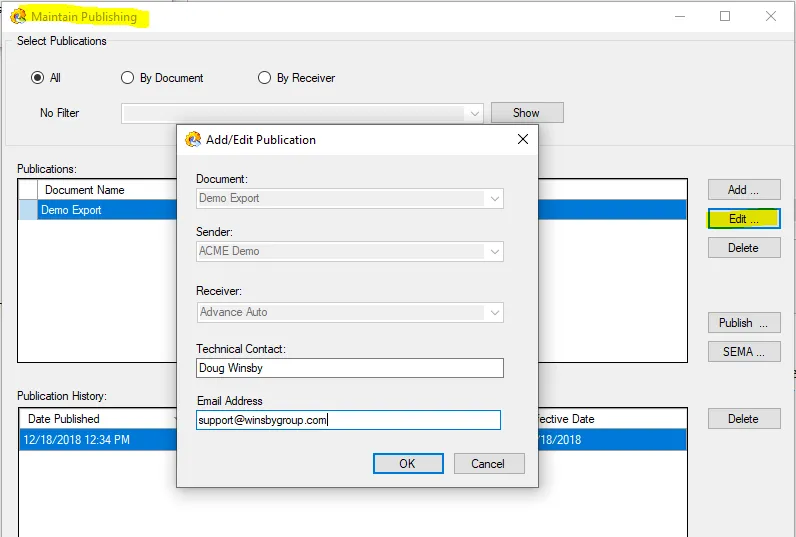Maximize the Maintain Publishing window
796x537 pixels.
(725, 16)
